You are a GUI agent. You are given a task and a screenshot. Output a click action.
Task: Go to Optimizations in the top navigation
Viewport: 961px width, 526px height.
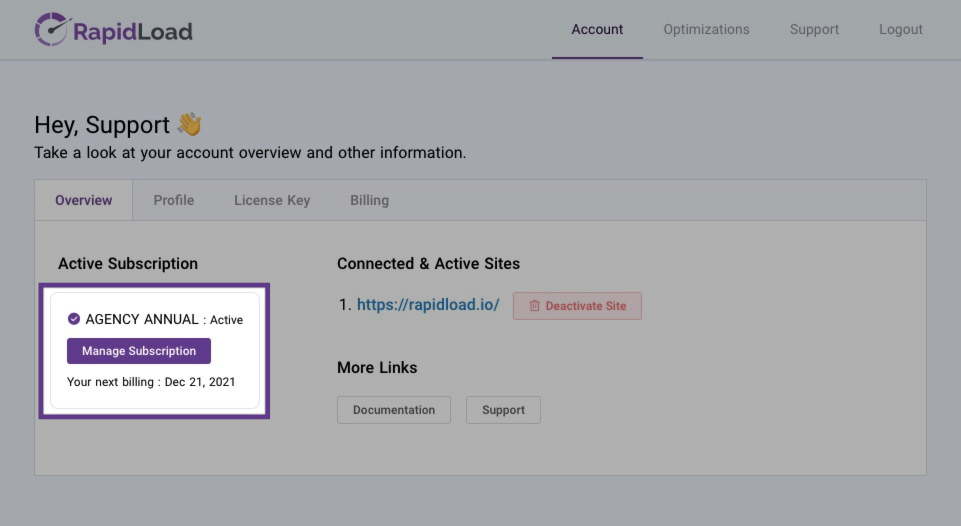tap(706, 30)
